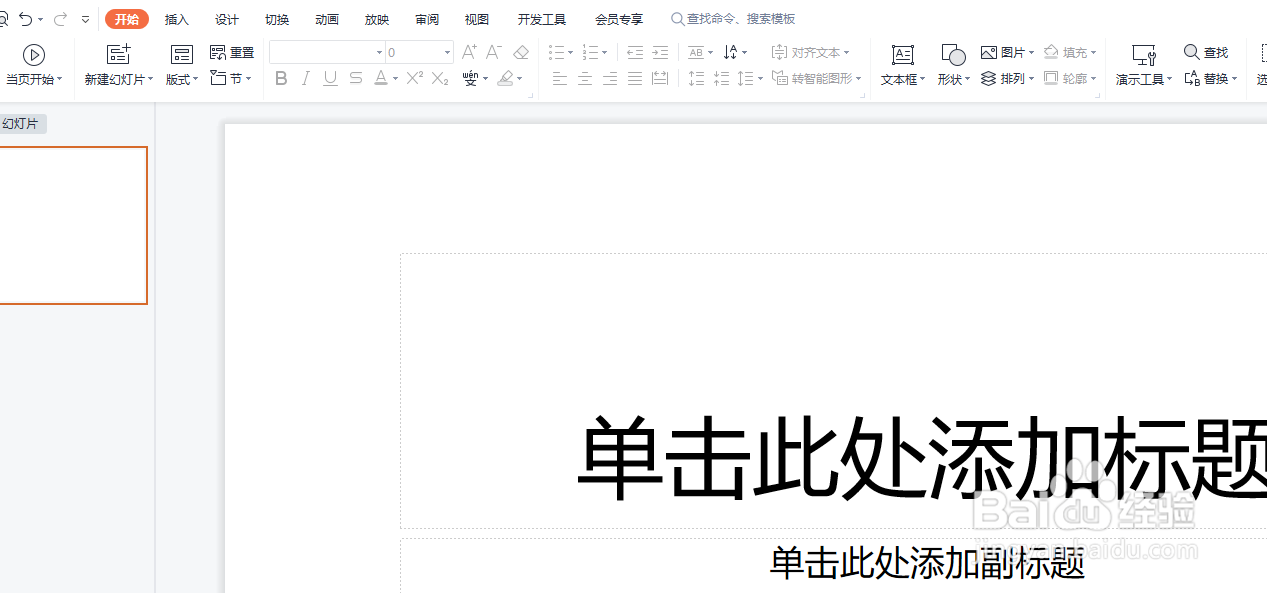The height and width of the screenshot is (593, 1267).
Task: Open the 放映 ribbon tab
Action: click(376, 18)
